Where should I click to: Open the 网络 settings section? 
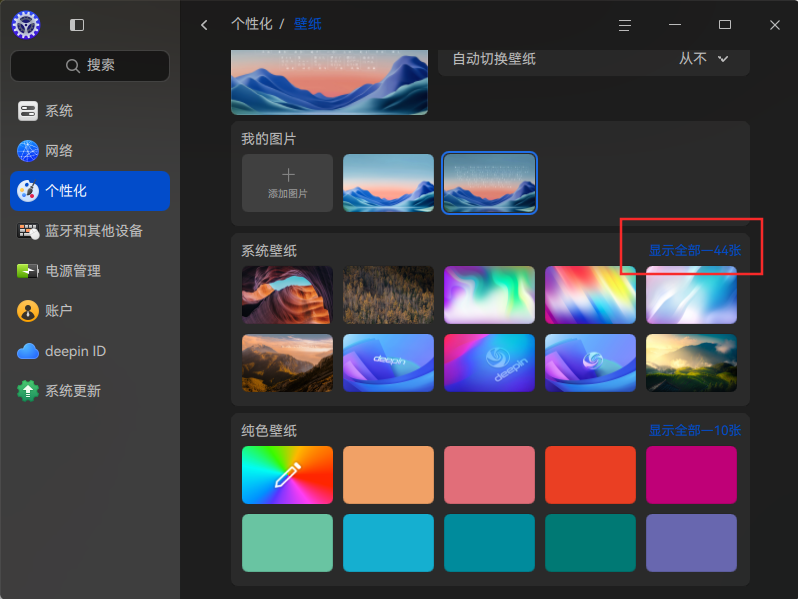[x=90, y=151]
